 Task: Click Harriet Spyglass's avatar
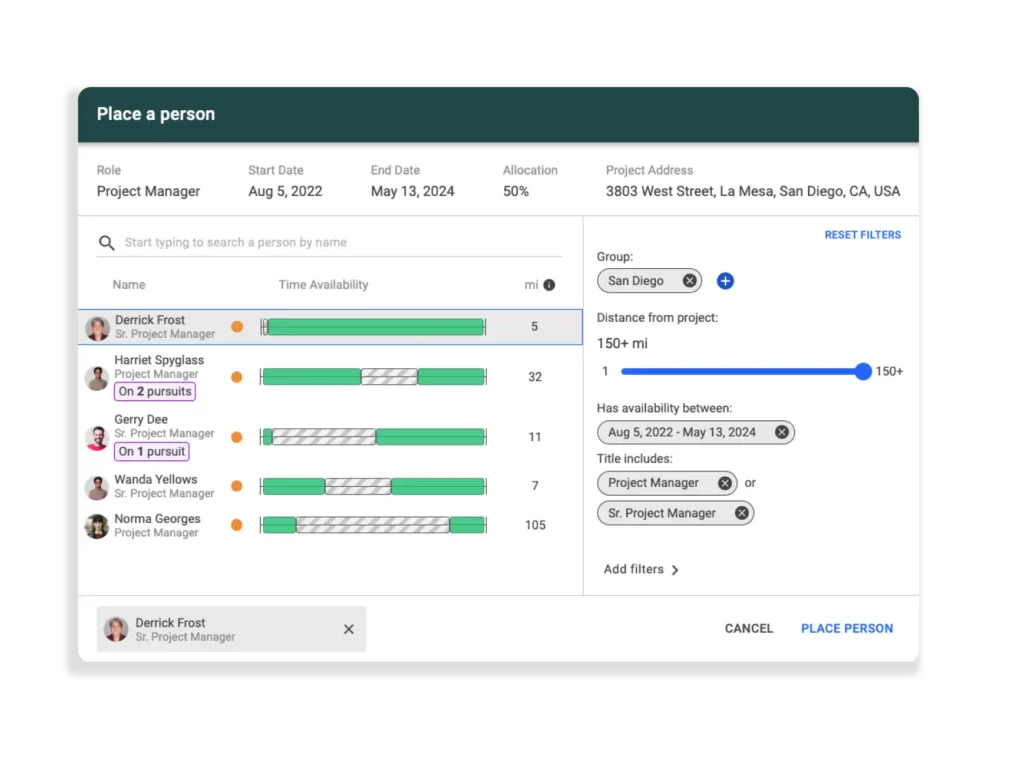coord(97,378)
